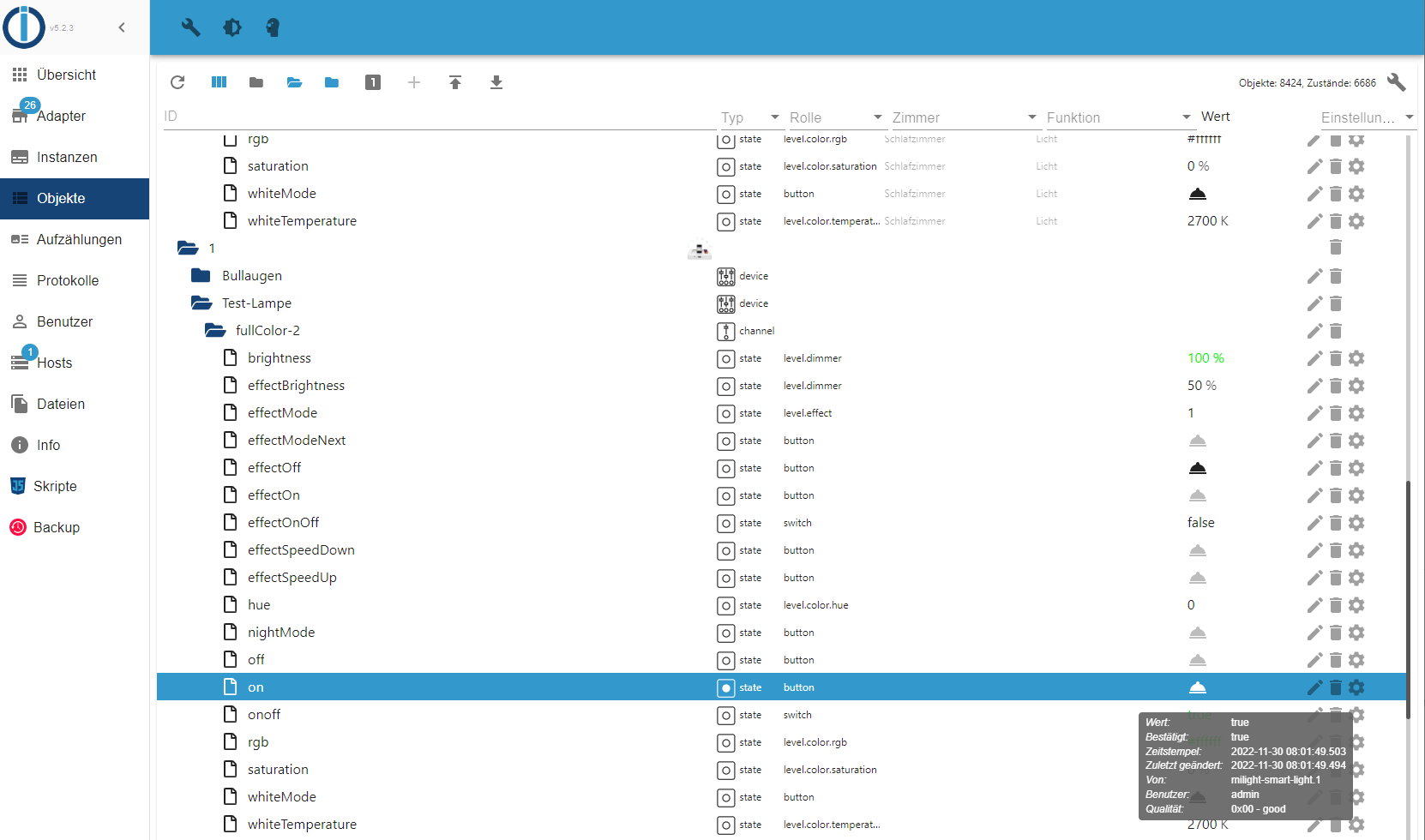Open Übersicht in the sidebar
This screenshot has width=1425, height=840.
(x=75, y=75)
